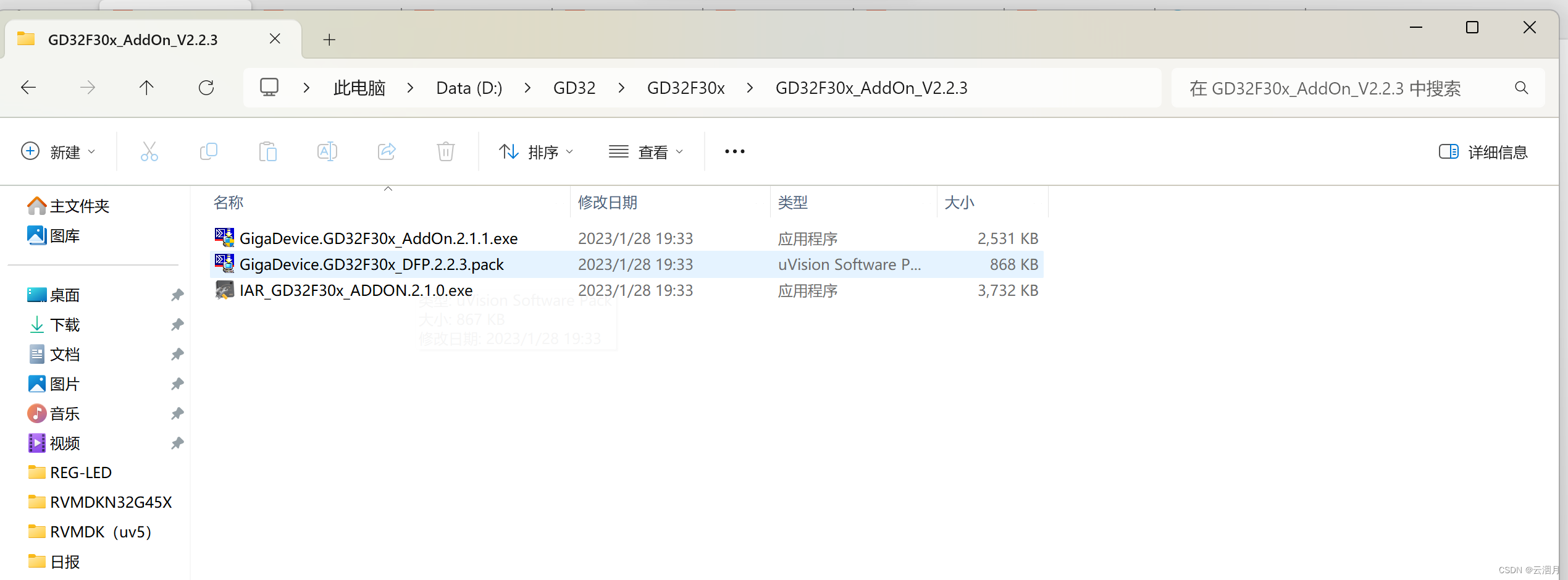Unpin 文档 using its pin icon
This screenshot has width=1568, height=580.
click(x=177, y=355)
